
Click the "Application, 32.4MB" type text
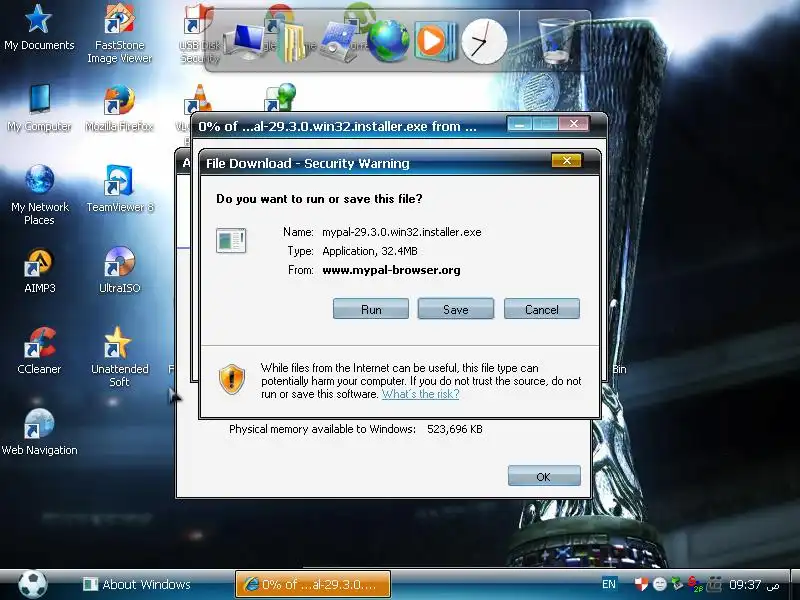pyautogui.click(x=370, y=251)
